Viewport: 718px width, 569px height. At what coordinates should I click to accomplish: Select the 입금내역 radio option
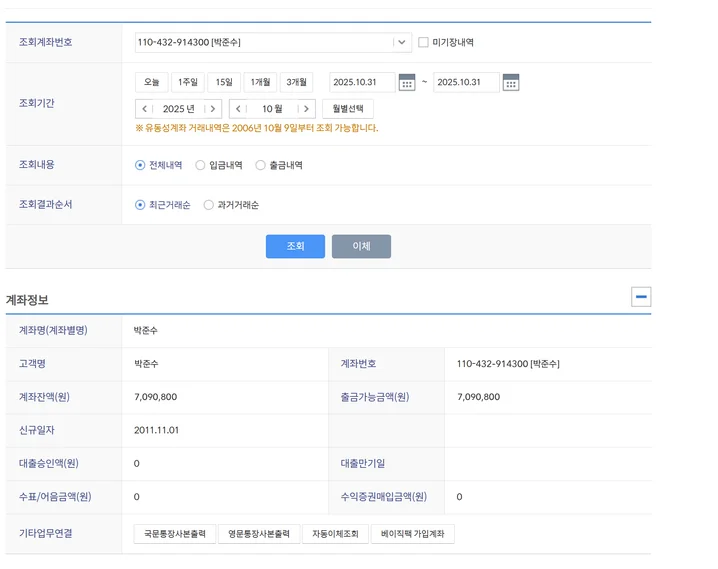(201, 166)
